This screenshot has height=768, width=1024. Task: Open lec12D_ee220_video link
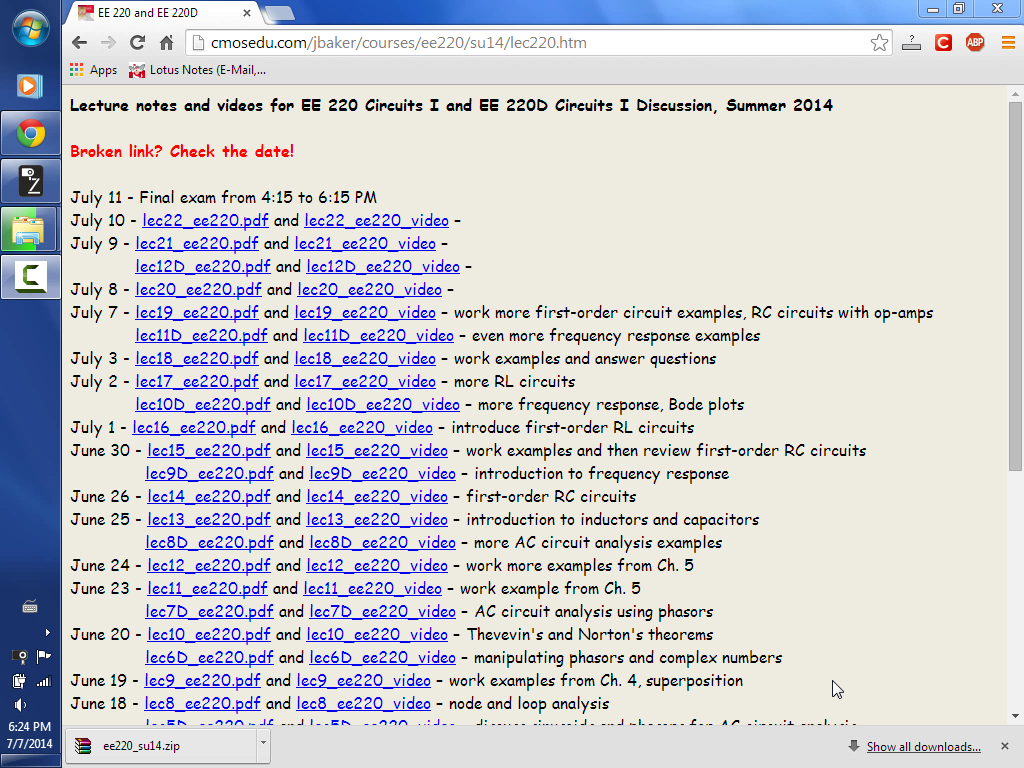coord(383,266)
